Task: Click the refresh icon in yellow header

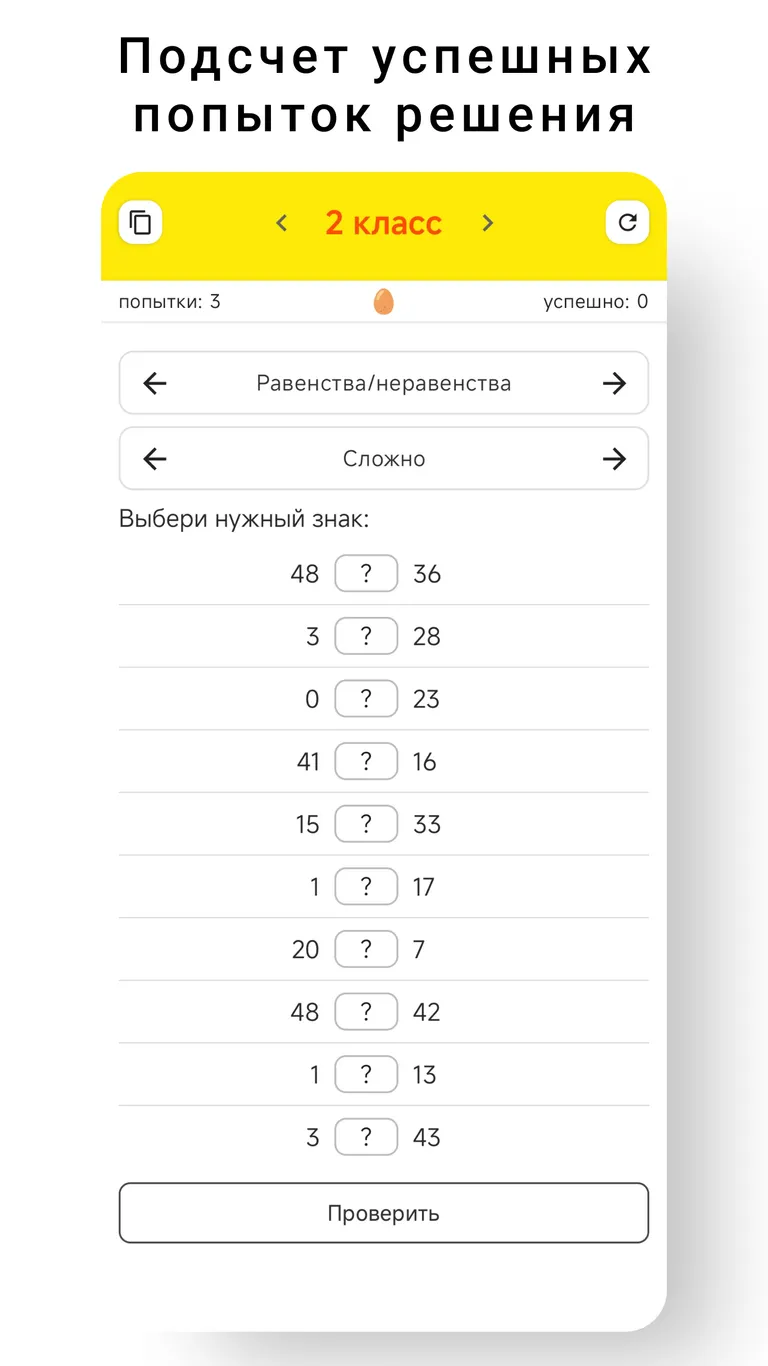Action: pos(627,222)
